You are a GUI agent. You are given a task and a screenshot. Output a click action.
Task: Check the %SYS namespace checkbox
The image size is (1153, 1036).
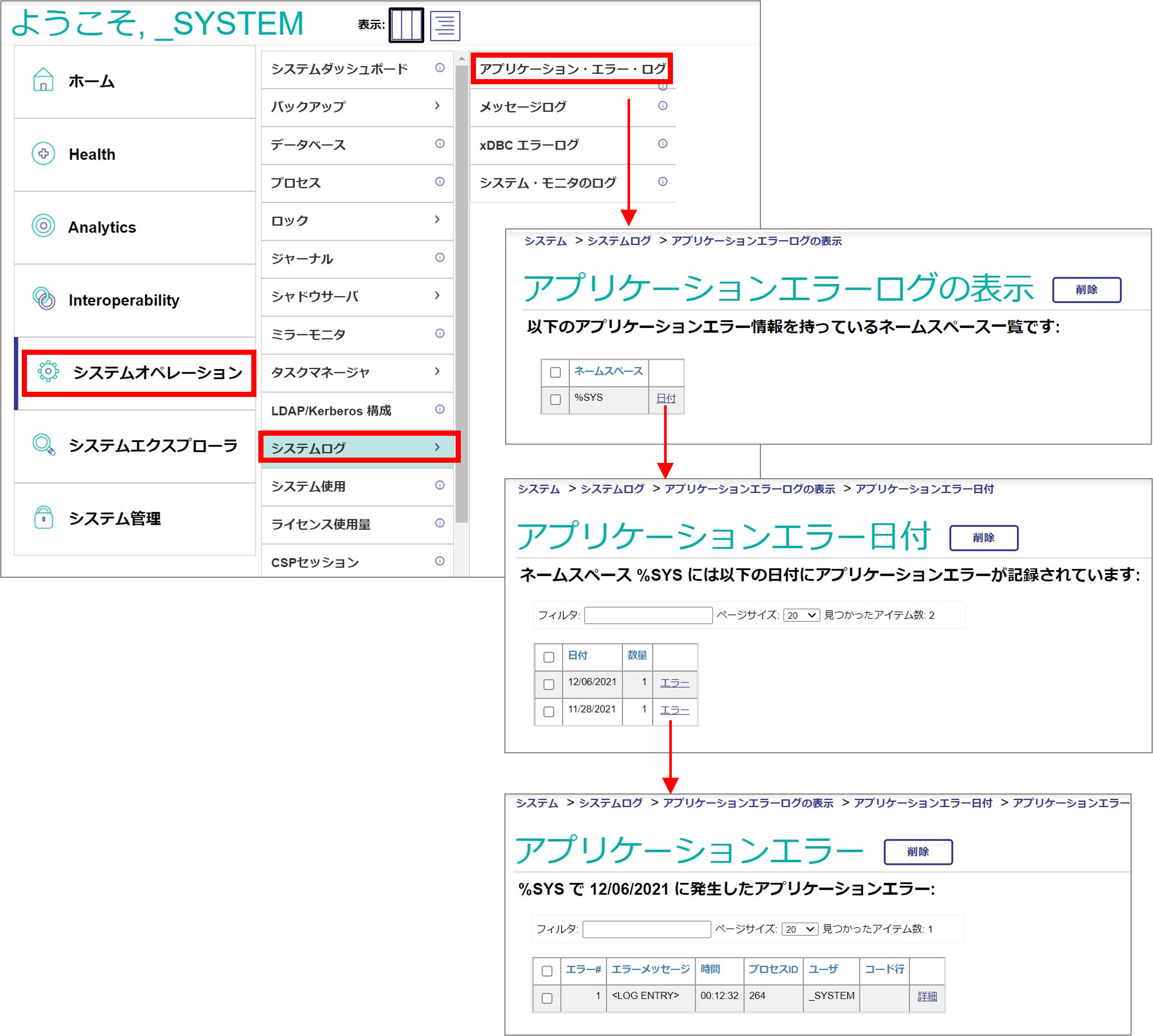coord(555,400)
